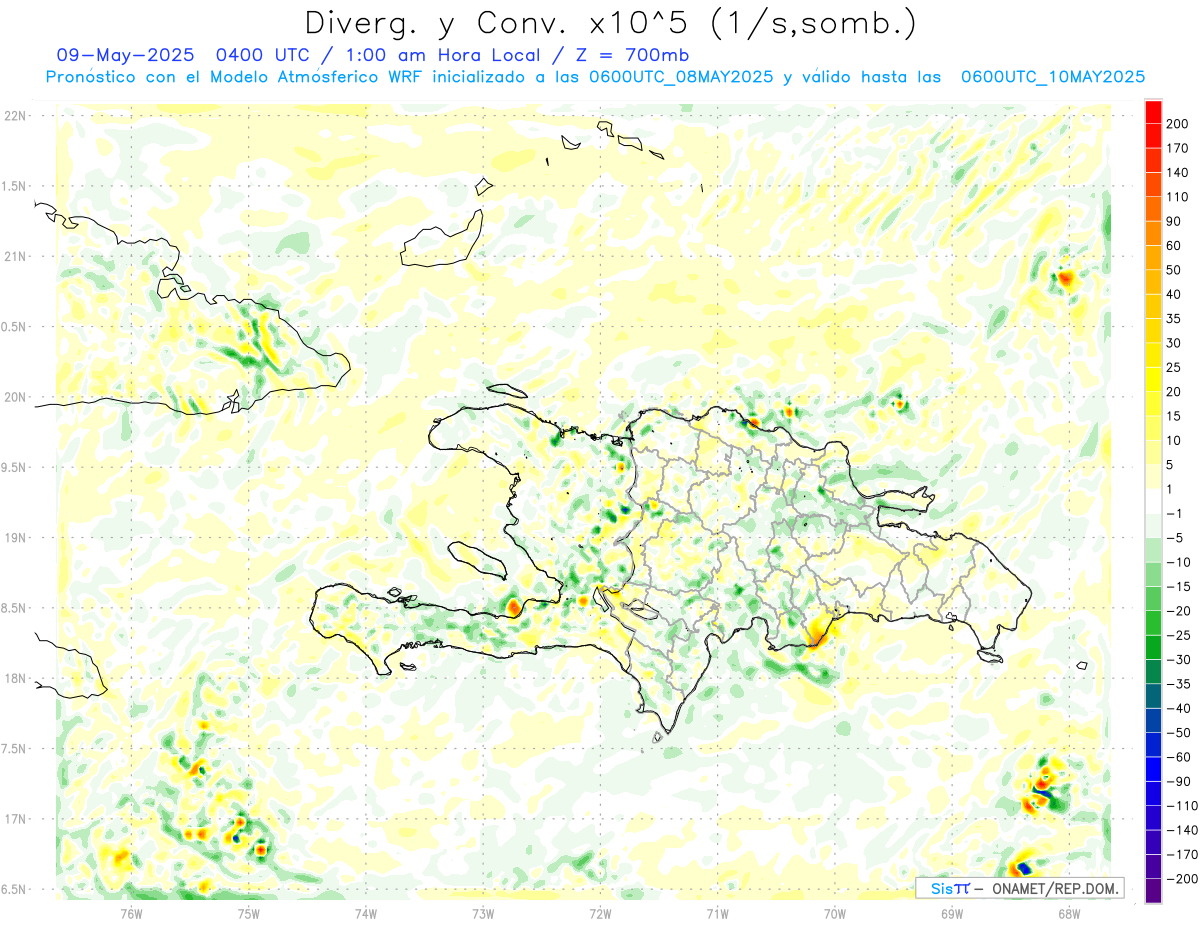Click the '170' color scale value

[x=1177, y=148]
